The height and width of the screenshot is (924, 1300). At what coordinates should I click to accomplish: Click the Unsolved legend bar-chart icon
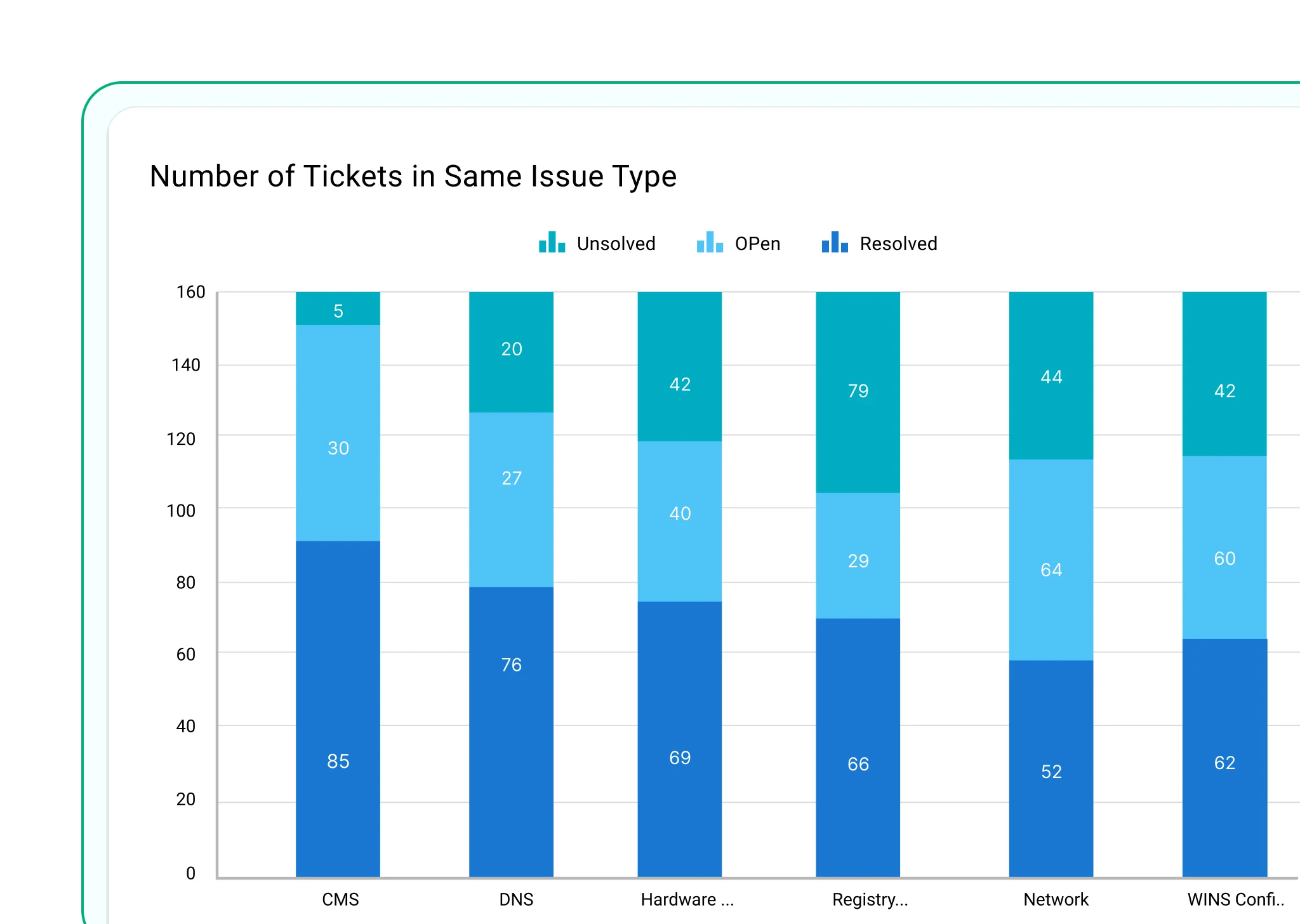[552, 242]
